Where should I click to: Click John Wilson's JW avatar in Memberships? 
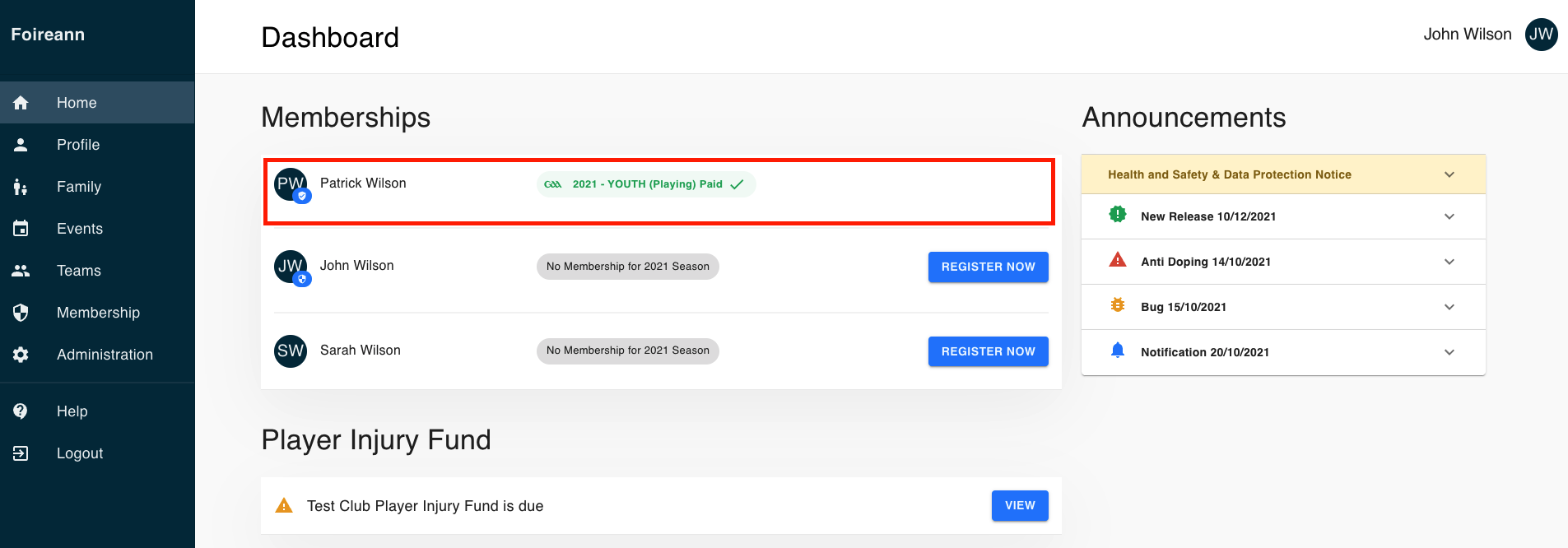point(291,267)
